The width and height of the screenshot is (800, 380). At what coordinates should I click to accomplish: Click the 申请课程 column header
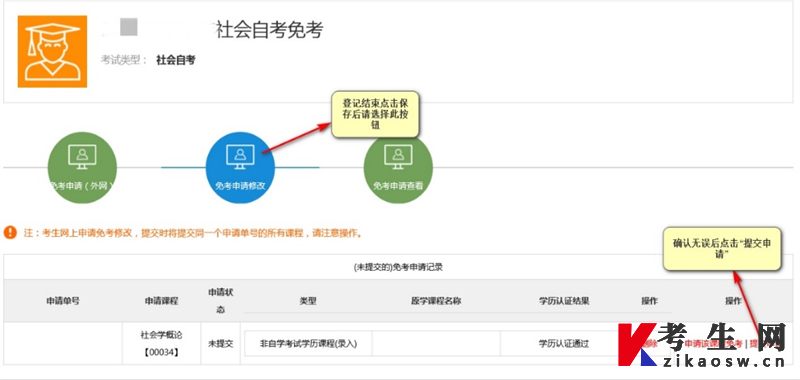(x=161, y=301)
